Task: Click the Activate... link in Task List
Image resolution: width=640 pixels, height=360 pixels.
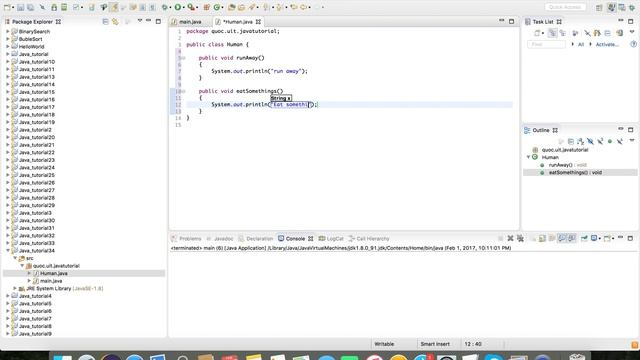Action: 607,44
